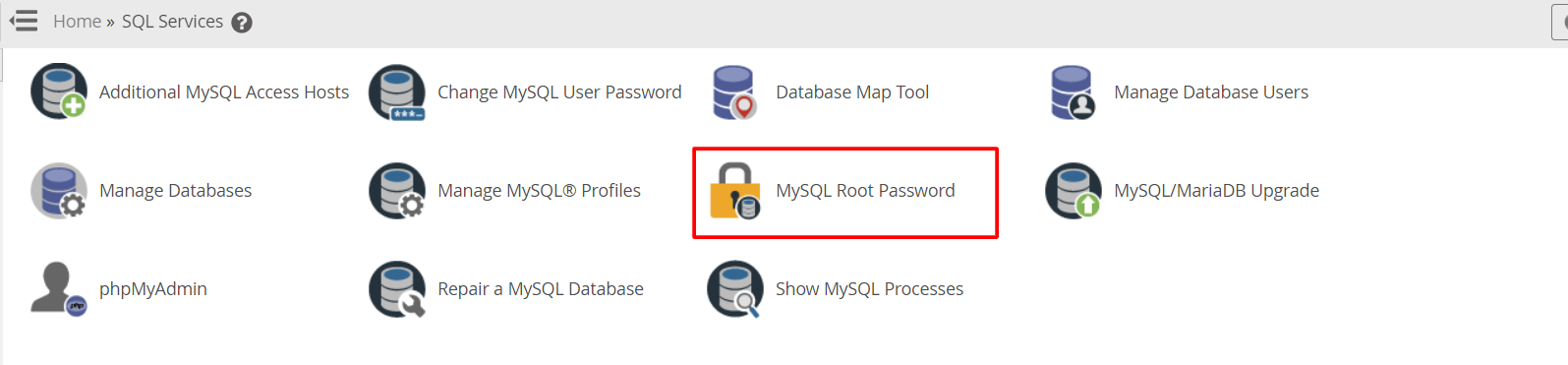Select the MySQL Root Password padlock icon
The image size is (1568, 365).
735,191
